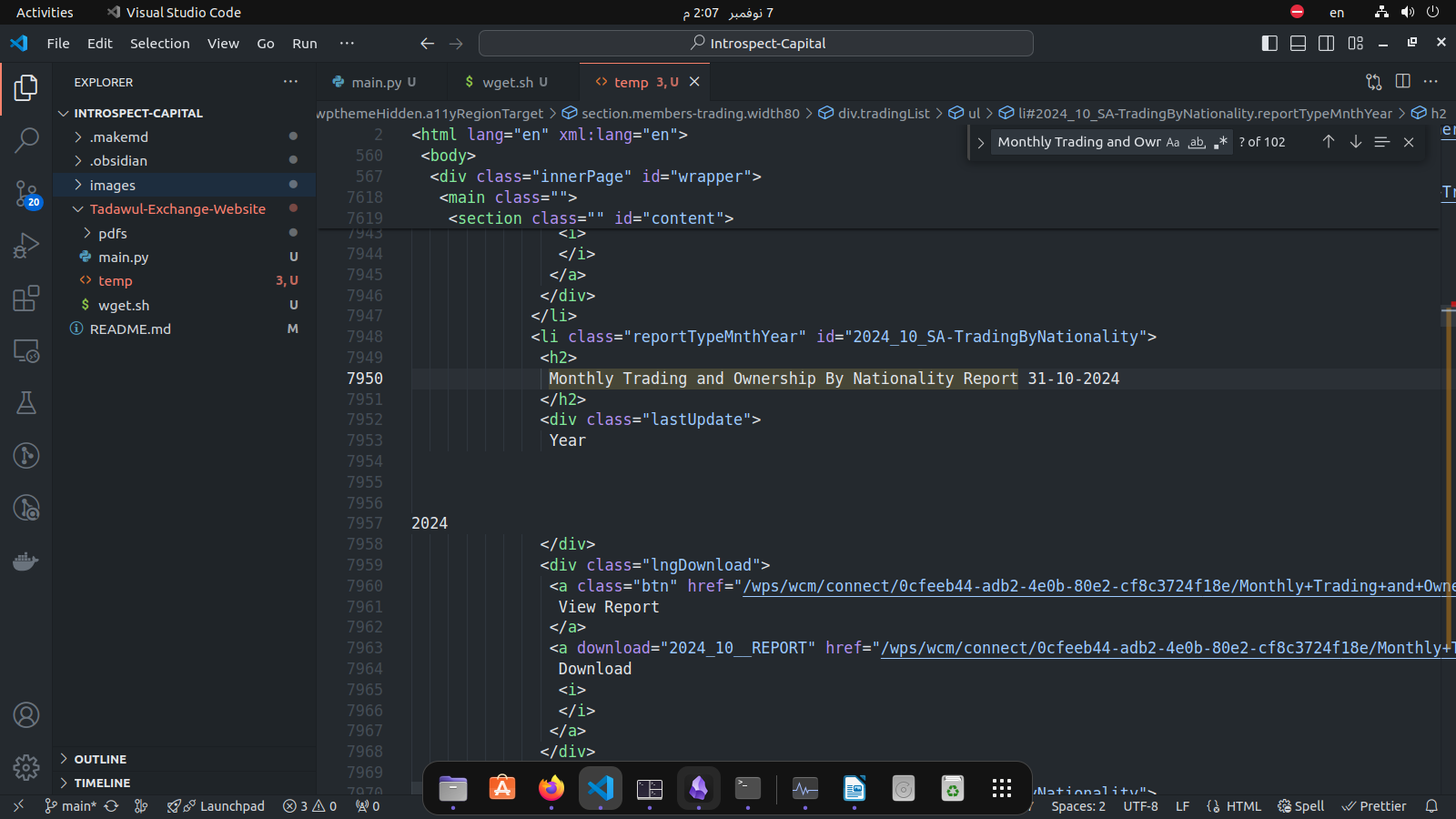The width and height of the screenshot is (1456, 819).
Task: Go back with the navigation arrow
Action: pos(427,43)
